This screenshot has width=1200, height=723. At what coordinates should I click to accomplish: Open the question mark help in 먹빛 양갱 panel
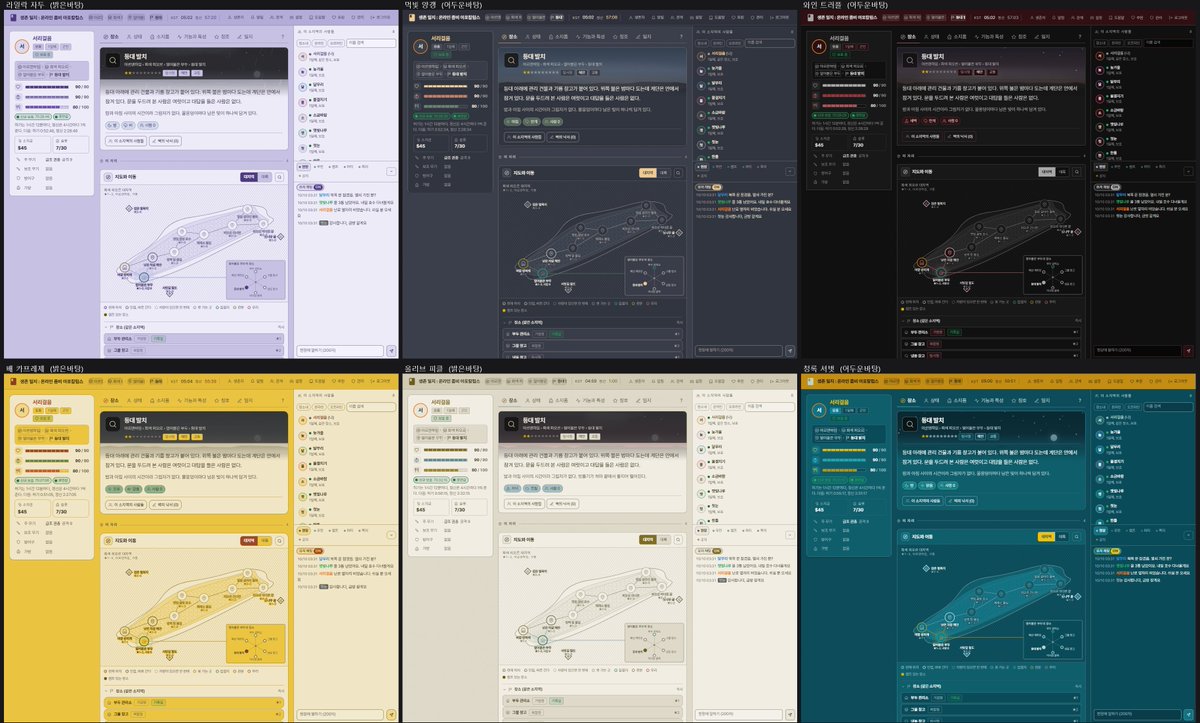click(x=682, y=36)
